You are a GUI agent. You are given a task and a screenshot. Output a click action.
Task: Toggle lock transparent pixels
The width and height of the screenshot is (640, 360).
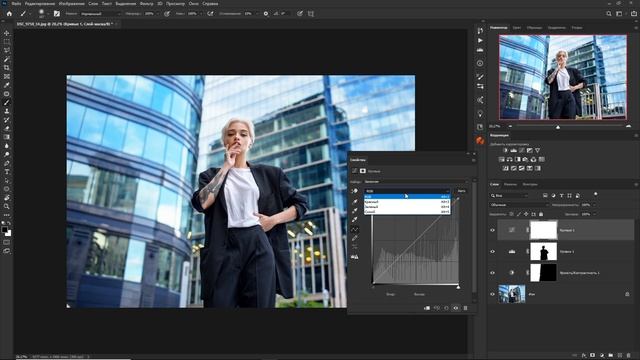coord(511,214)
